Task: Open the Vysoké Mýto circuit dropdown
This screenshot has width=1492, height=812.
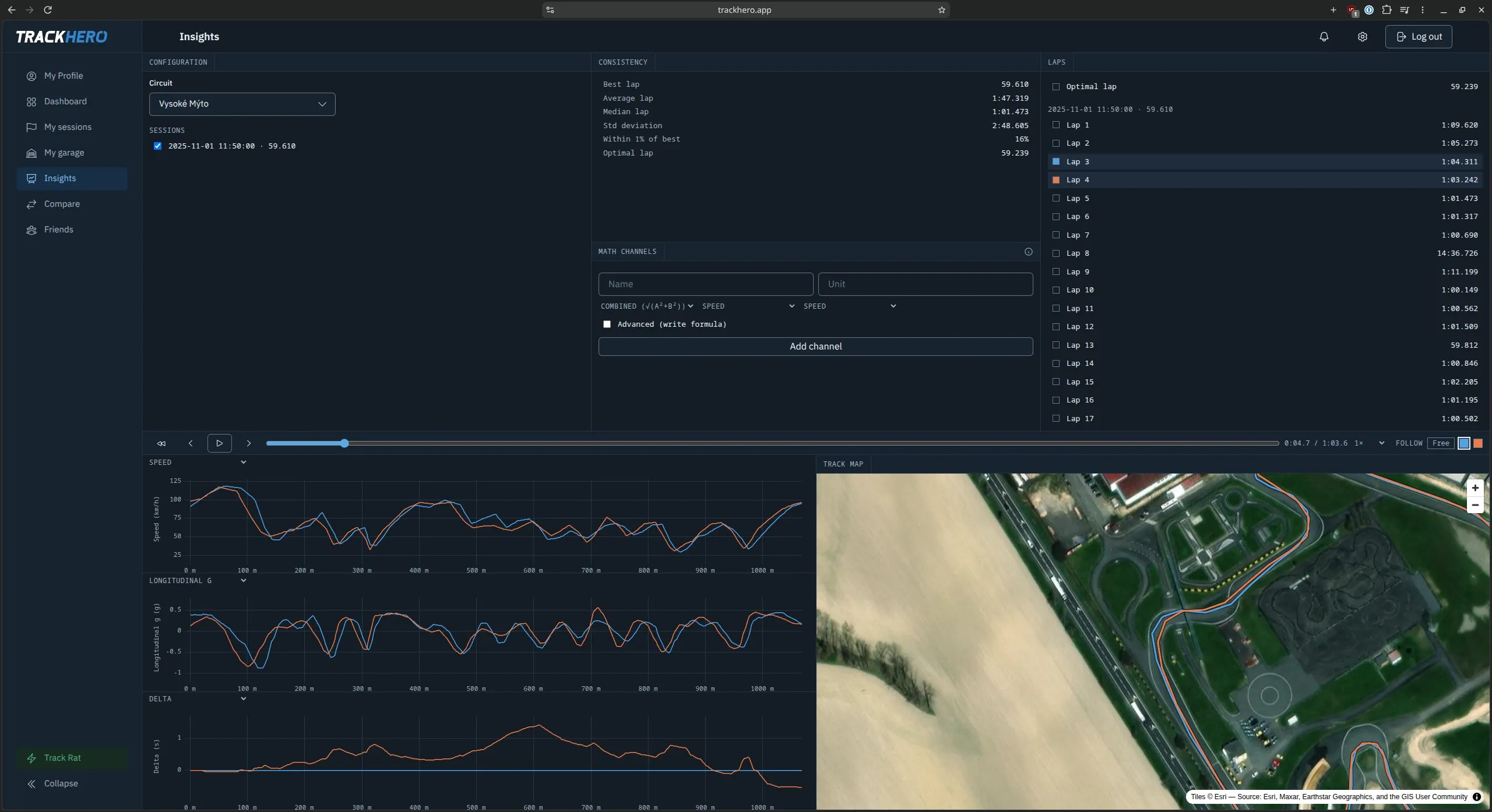Action: [242, 104]
